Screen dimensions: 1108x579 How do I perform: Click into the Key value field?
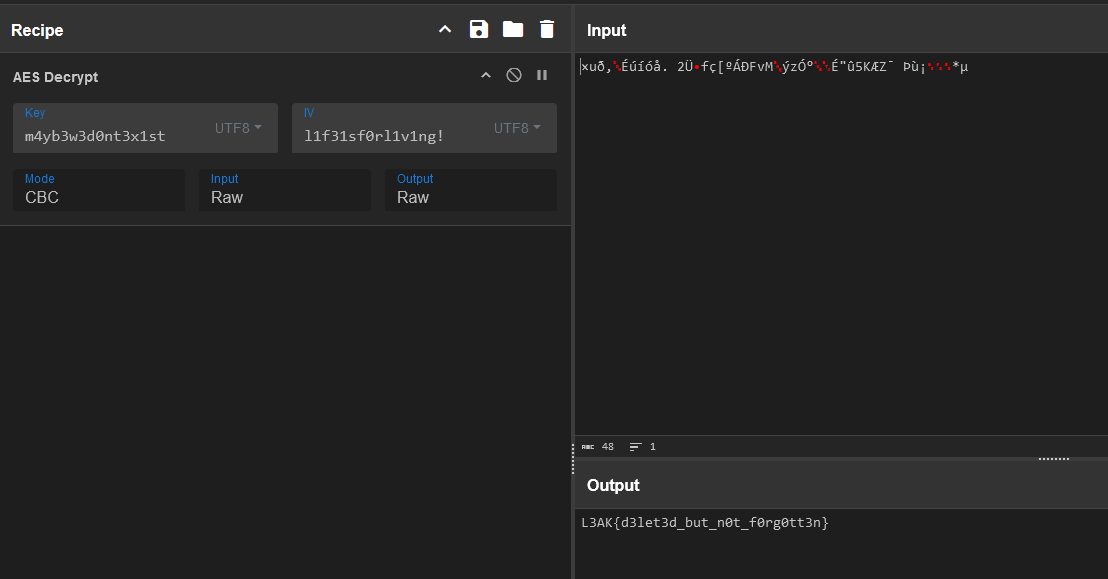click(110, 136)
